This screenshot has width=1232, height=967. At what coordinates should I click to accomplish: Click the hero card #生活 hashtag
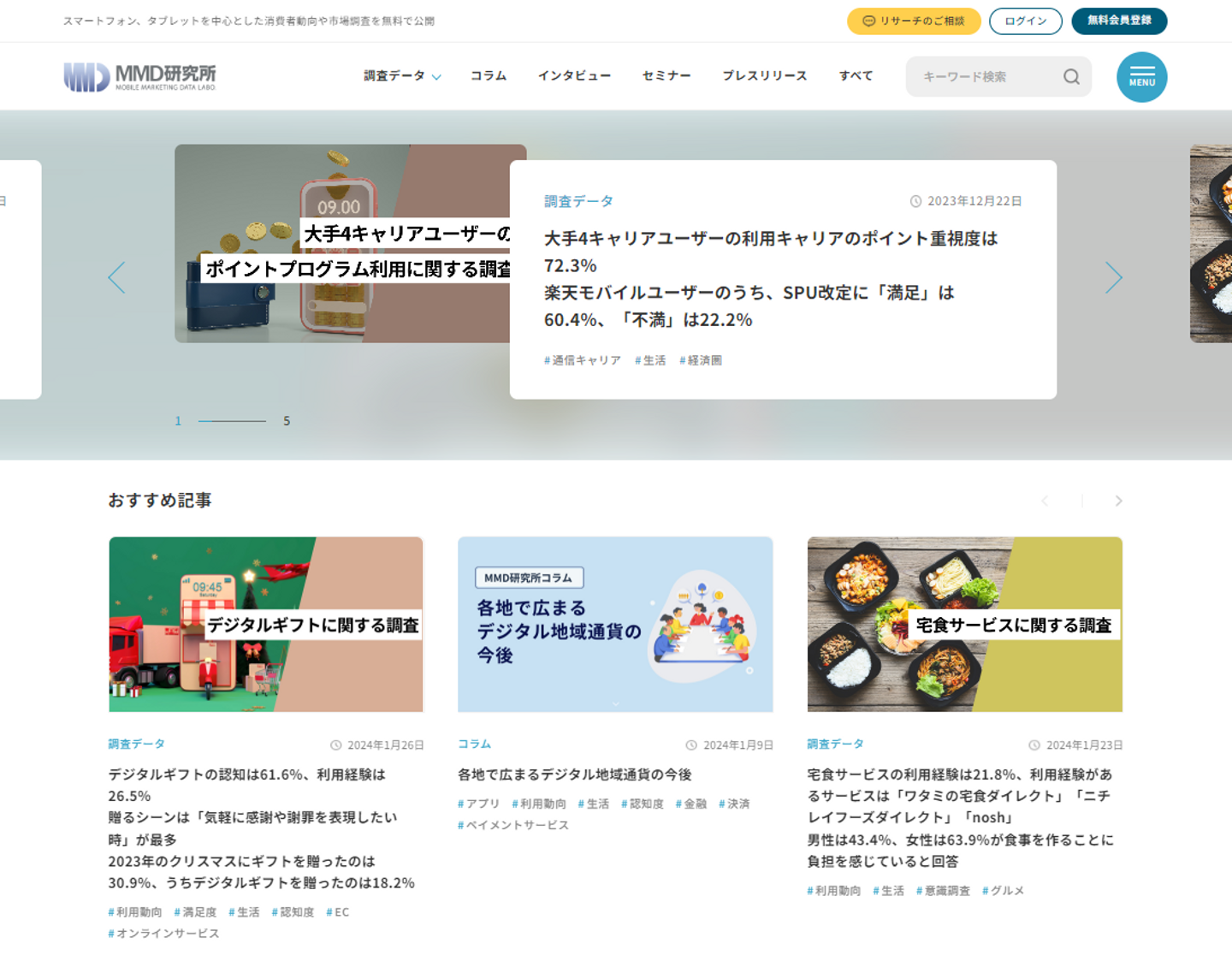650,360
